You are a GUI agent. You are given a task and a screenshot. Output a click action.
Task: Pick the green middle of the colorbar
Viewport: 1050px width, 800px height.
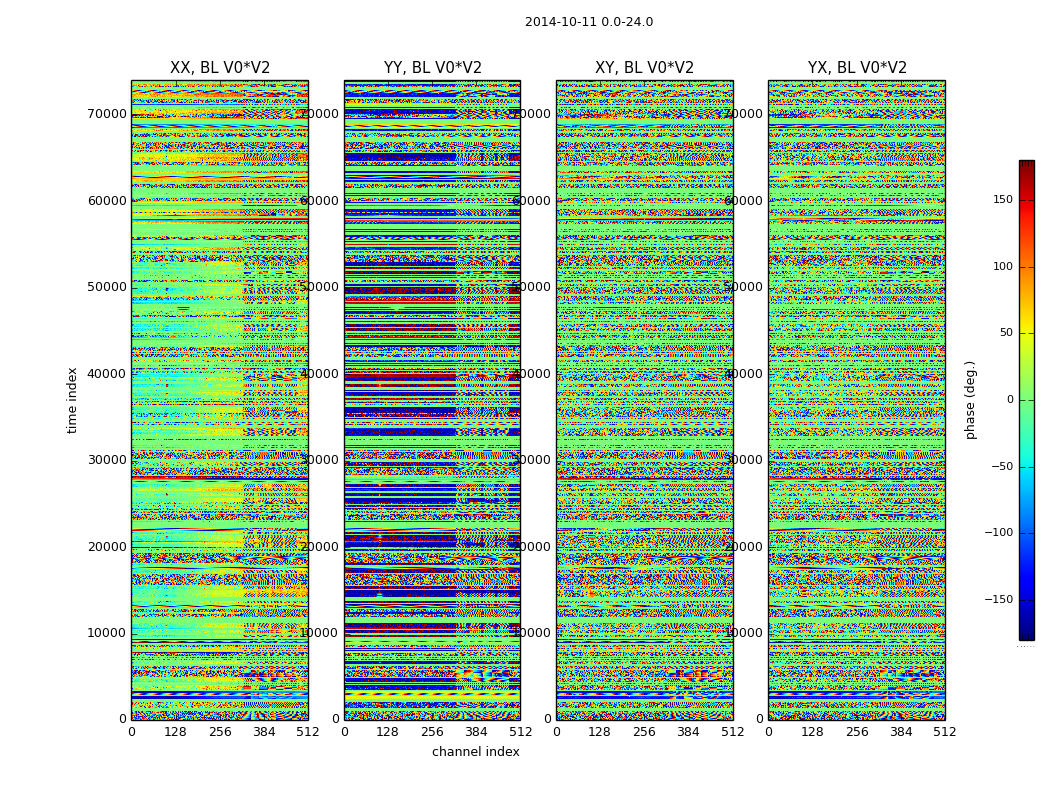coord(1026,400)
